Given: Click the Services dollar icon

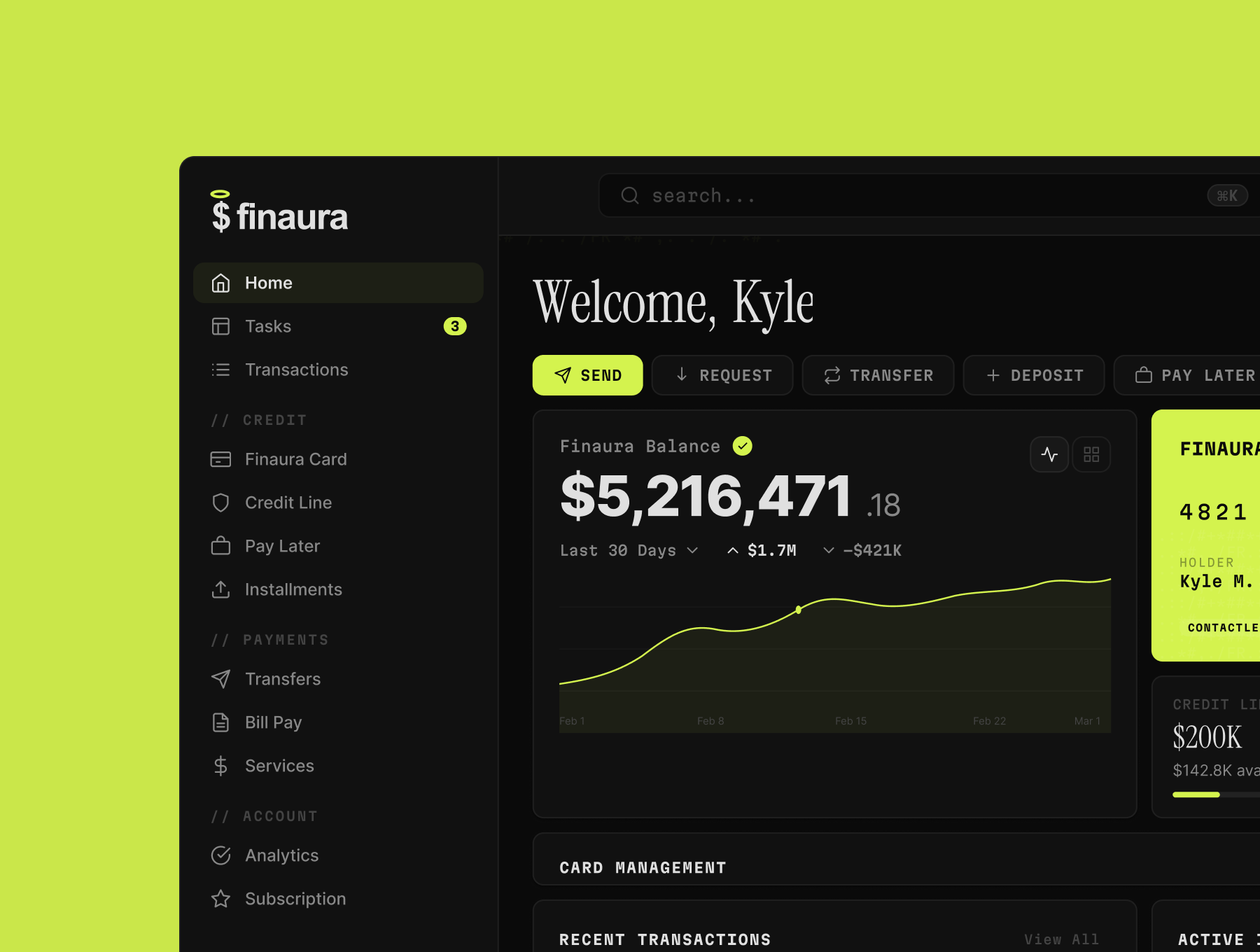Looking at the screenshot, I should coord(220,766).
